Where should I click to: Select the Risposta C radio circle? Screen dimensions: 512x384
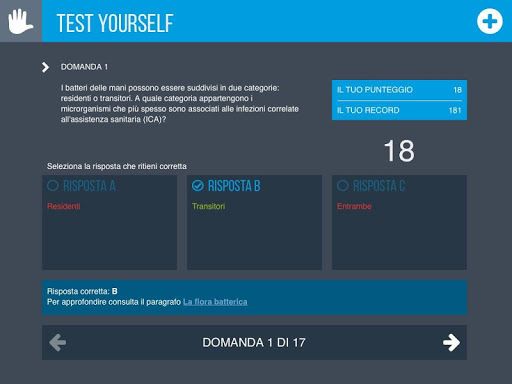pyautogui.click(x=343, y=186)
